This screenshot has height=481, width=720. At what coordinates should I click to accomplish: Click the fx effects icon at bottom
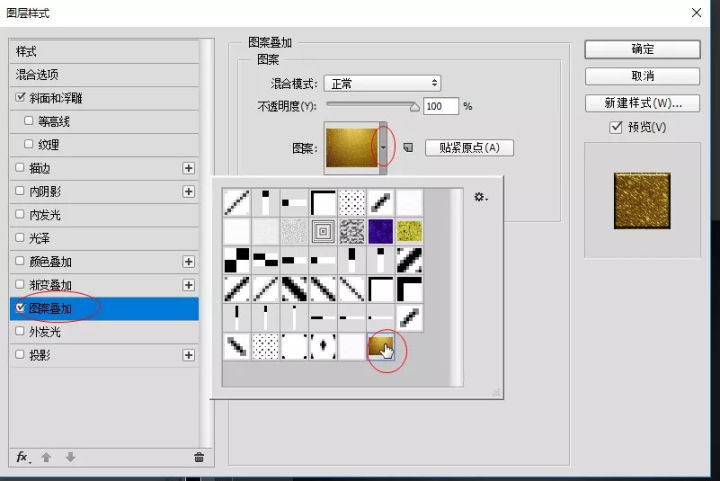[x=23, y=457]
